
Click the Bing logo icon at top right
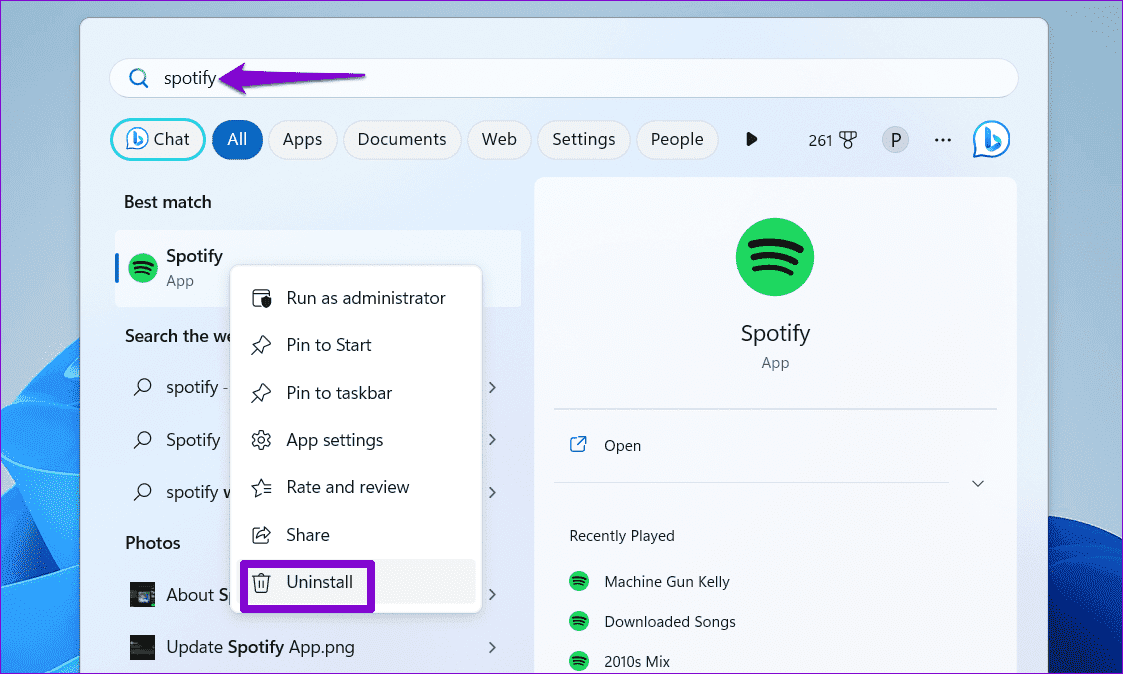[991, 139]
